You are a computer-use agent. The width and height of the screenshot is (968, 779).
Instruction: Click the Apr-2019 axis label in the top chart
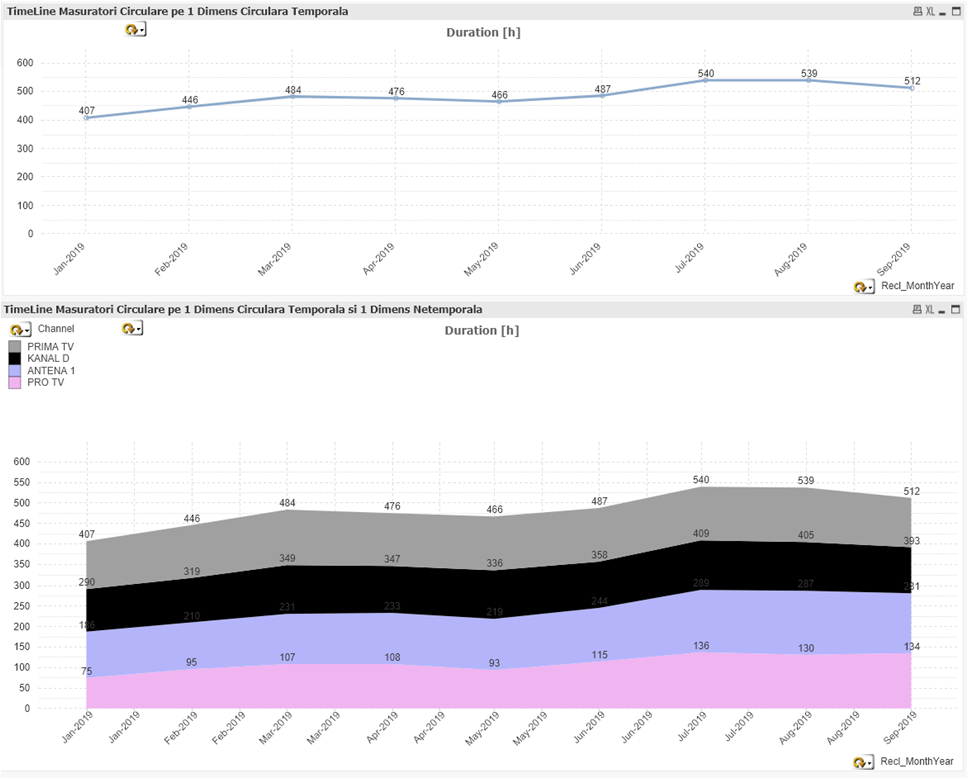(x=379, y=259)
